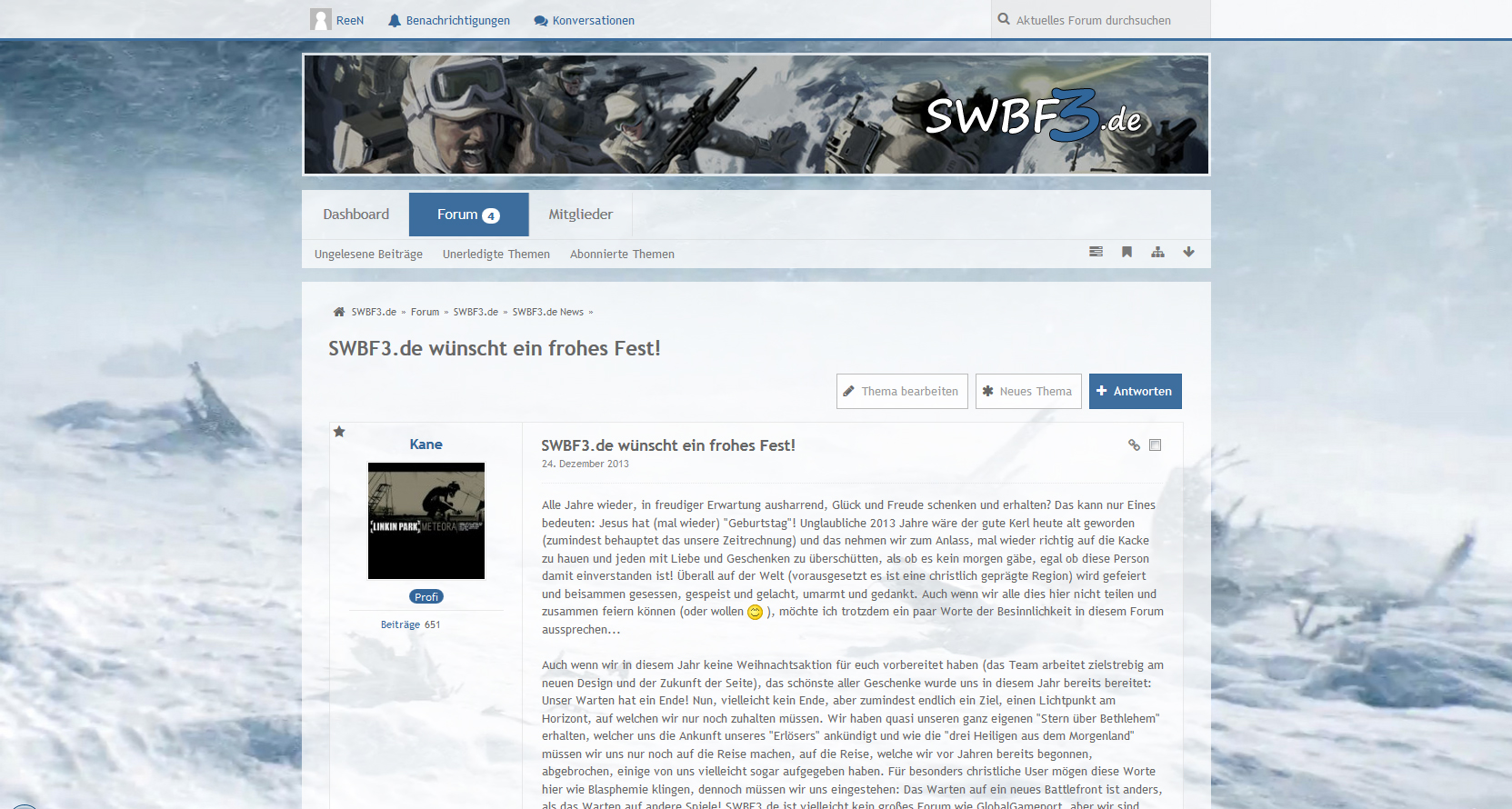This screenshot has width=1512, height=809.
Task: Click the home icon in the breadcrumb
Action: point(339,312)
